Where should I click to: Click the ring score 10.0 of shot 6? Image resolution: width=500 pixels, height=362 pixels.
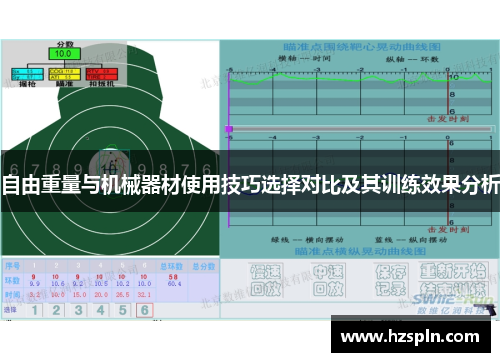point(144,284)
